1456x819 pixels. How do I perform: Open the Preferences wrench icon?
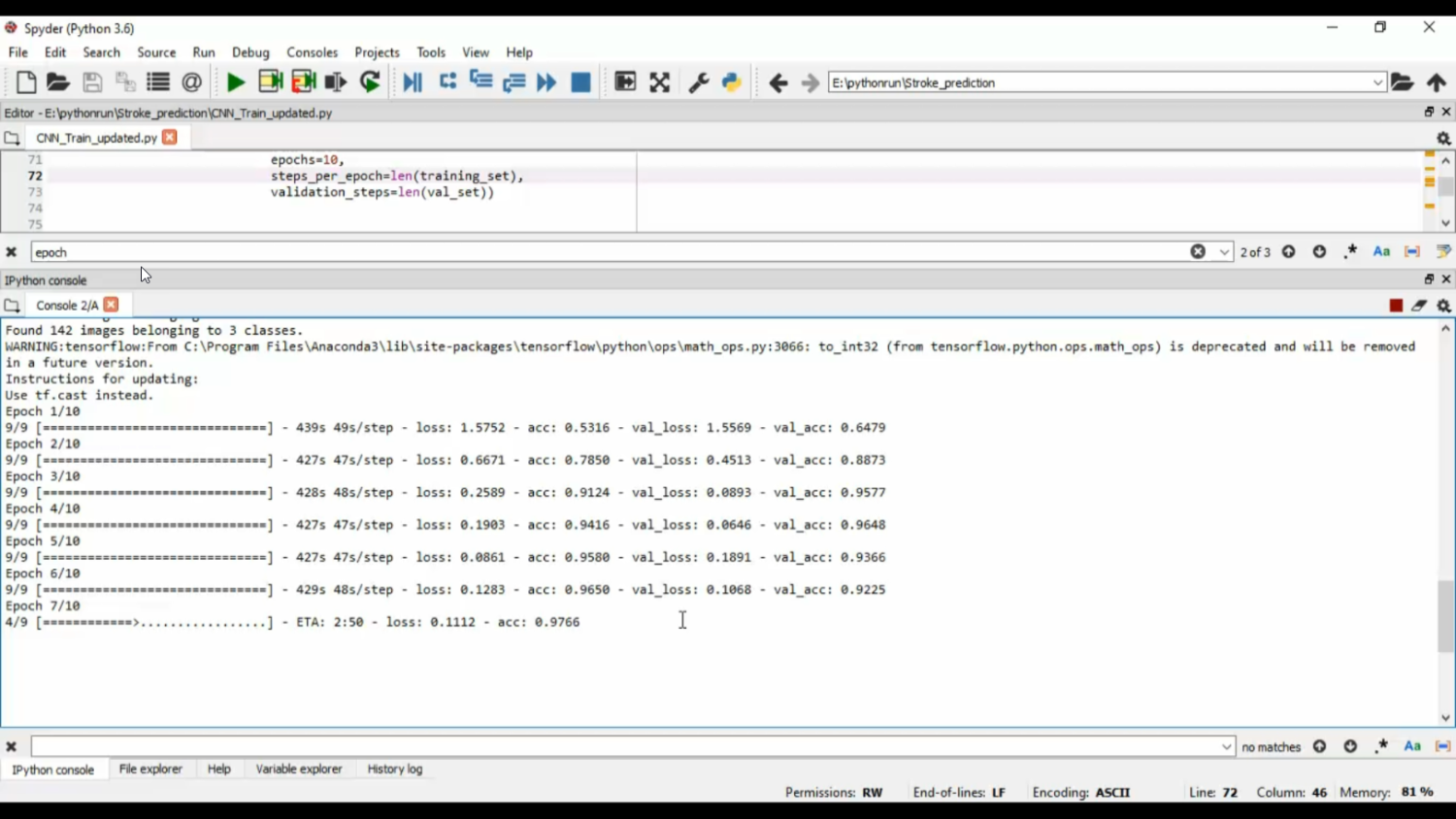698,82
